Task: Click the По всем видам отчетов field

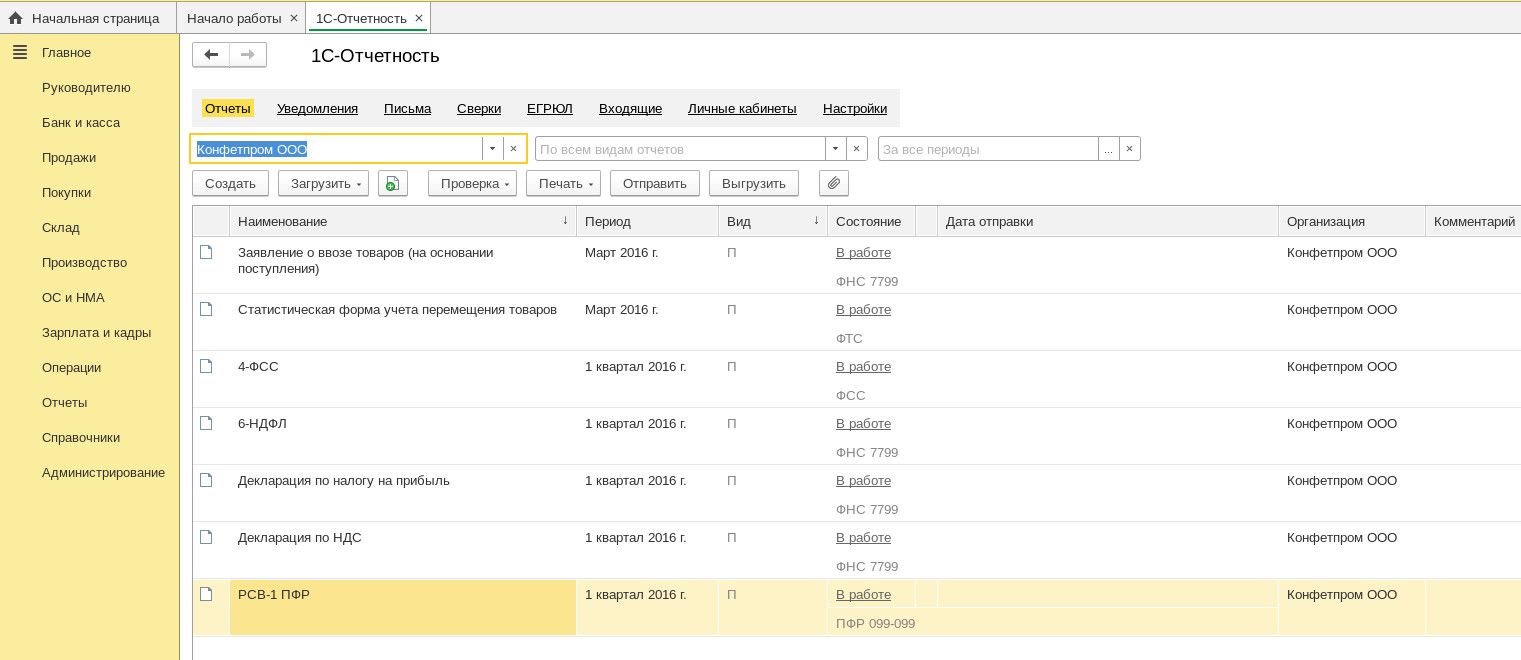Action: pos(680,149)
